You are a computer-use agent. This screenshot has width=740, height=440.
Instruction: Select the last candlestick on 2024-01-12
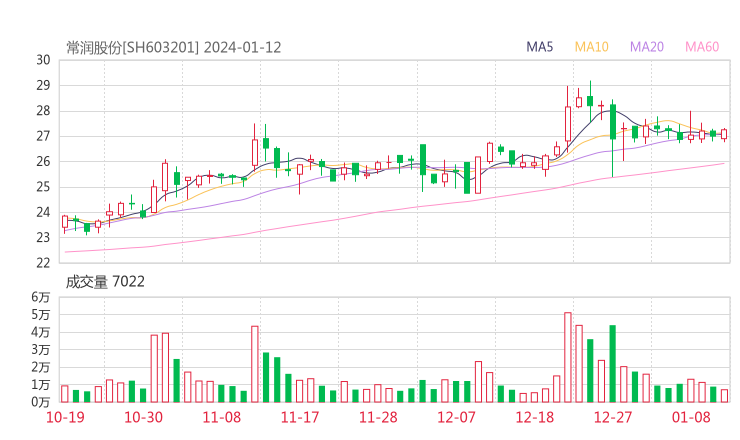(724, 134)
